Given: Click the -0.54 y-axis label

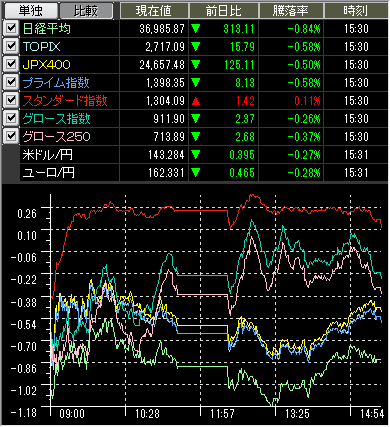Looking at the screenshot, I should click(x=24, y=324).
